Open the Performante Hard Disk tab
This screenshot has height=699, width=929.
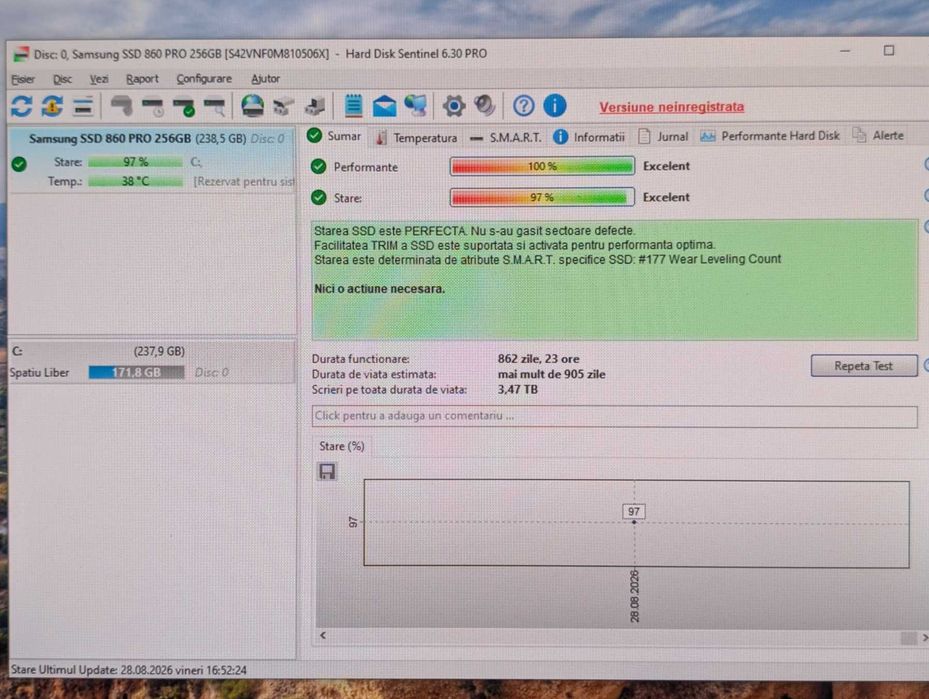point(770,136)
